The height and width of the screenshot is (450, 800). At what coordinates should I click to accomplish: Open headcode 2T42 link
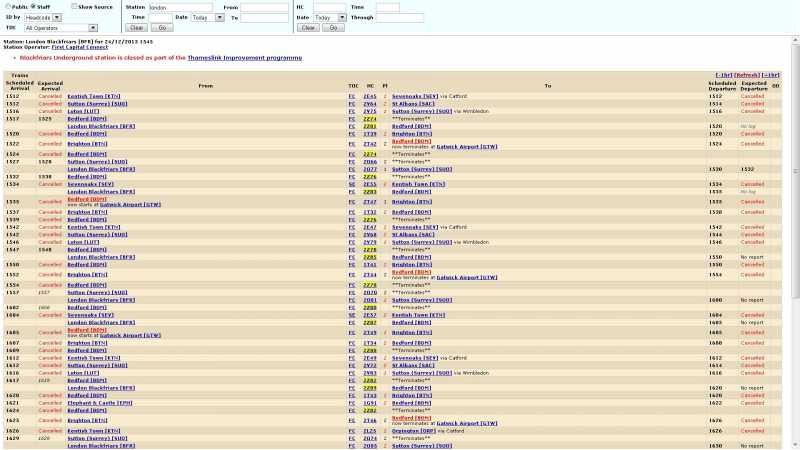coord(370,144)
